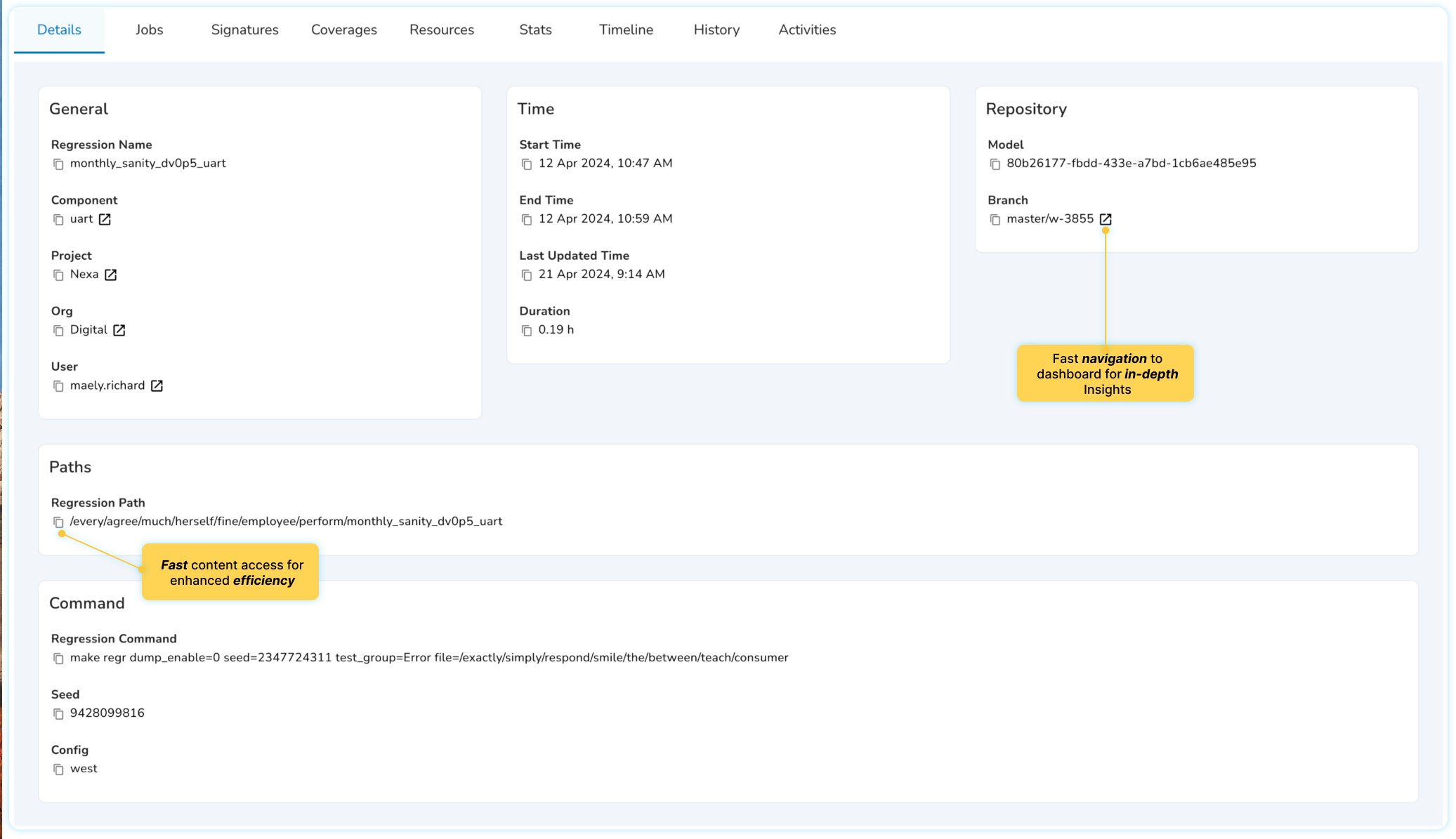Open the Signatures tab

click(244, 29)
